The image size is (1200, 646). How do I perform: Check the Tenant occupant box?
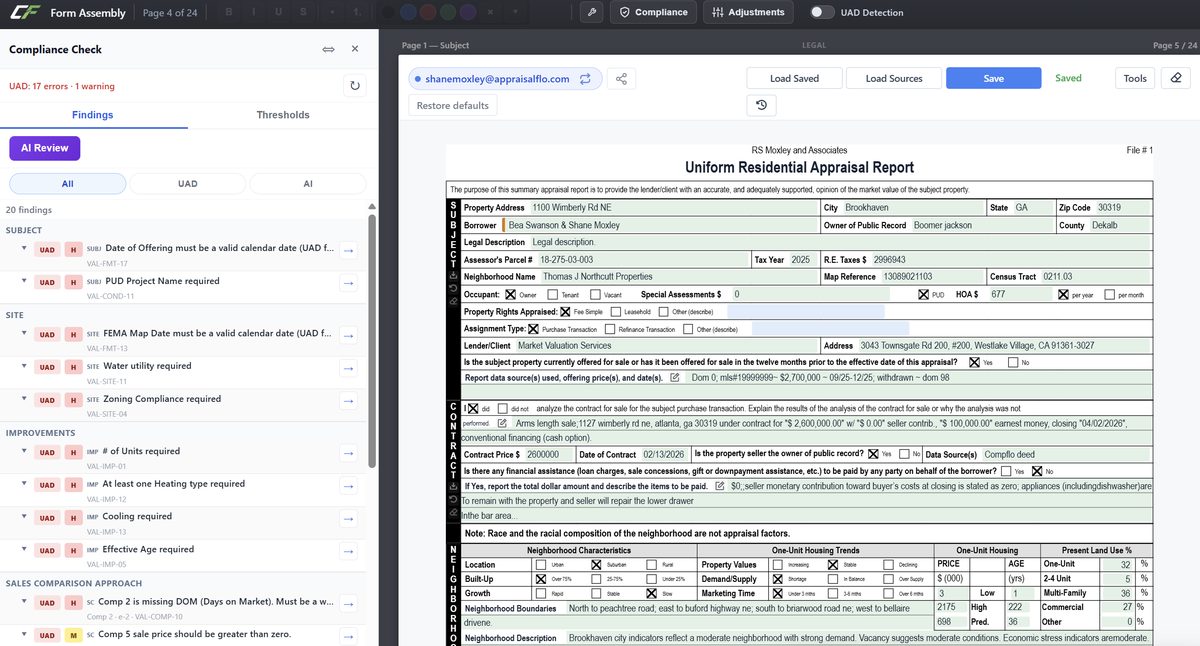[x=553, y=295]
